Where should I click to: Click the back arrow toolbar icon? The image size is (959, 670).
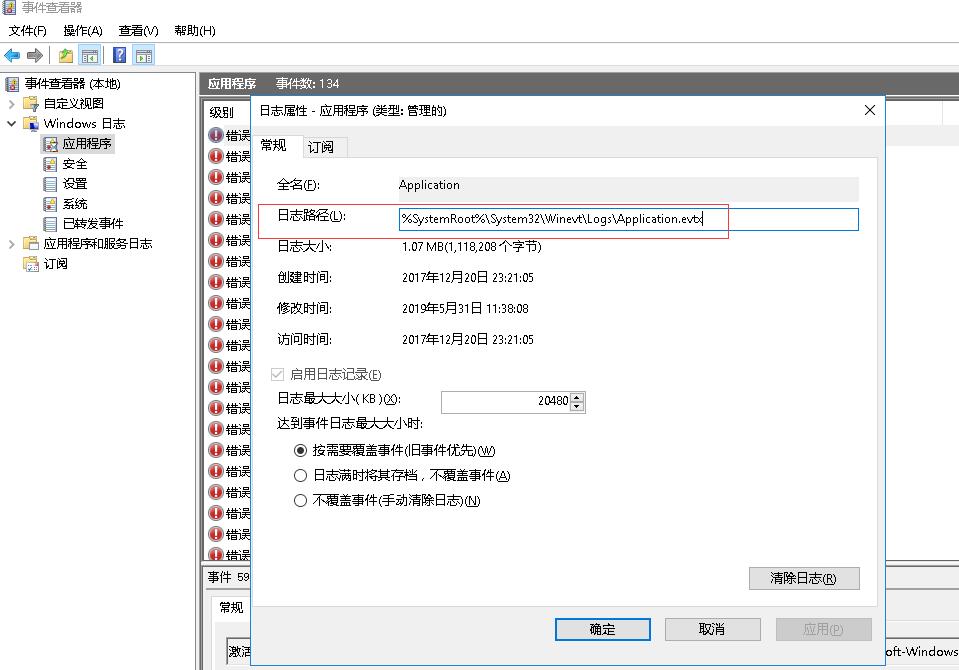tap(12, 56)
